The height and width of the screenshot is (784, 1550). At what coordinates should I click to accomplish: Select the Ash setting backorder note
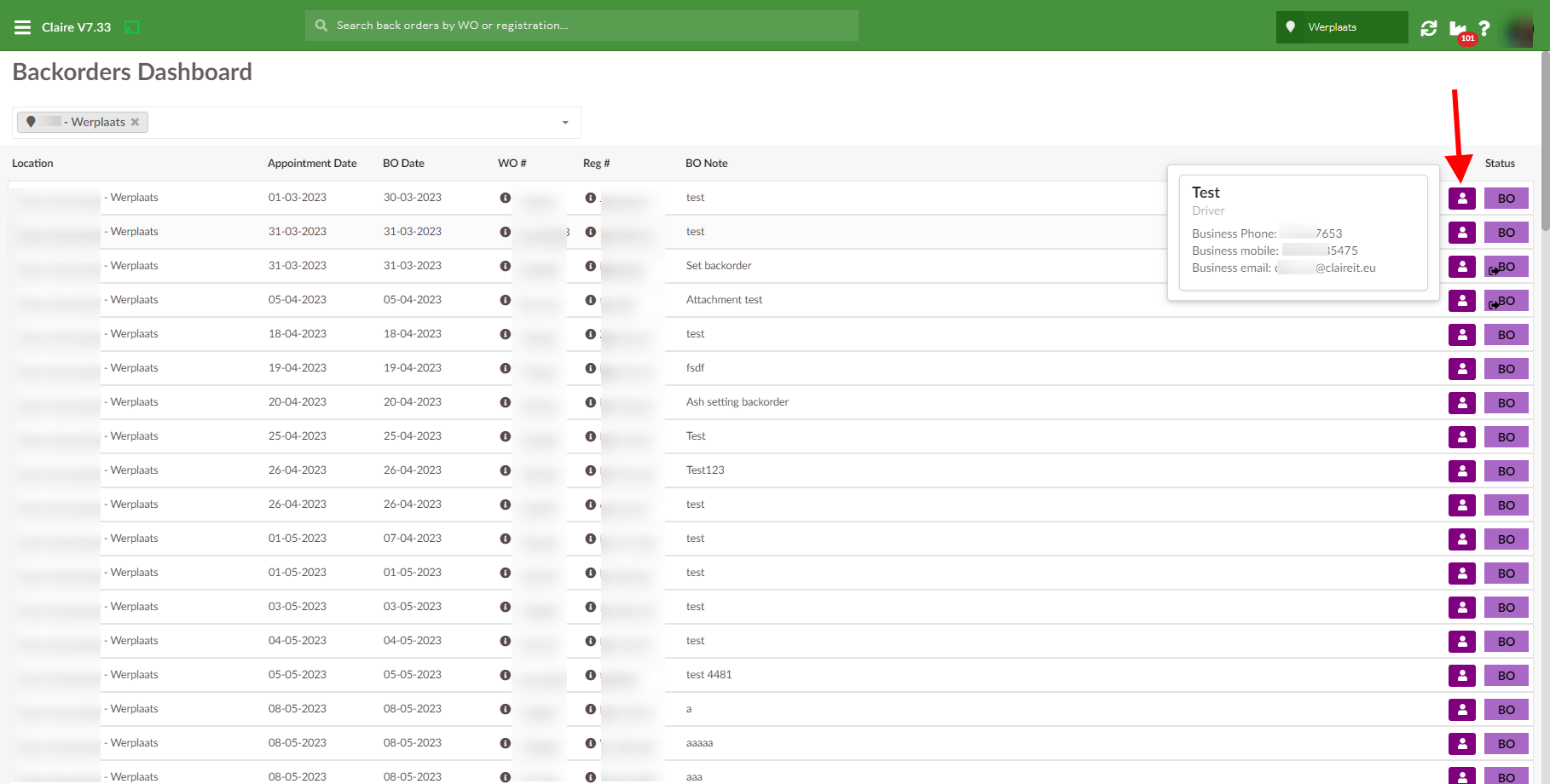(x=737, y=402)
